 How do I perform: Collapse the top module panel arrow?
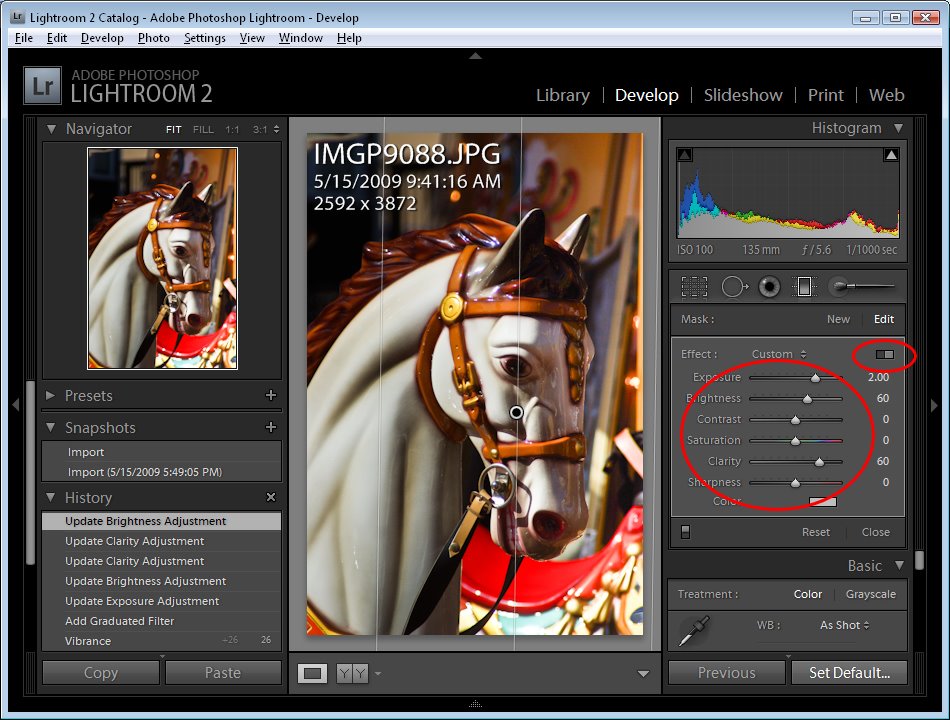pos(476,56)
